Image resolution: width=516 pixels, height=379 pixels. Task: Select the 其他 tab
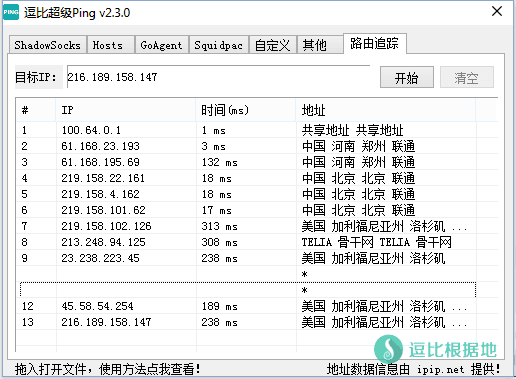pyautogui.click(x=319, y=45)
